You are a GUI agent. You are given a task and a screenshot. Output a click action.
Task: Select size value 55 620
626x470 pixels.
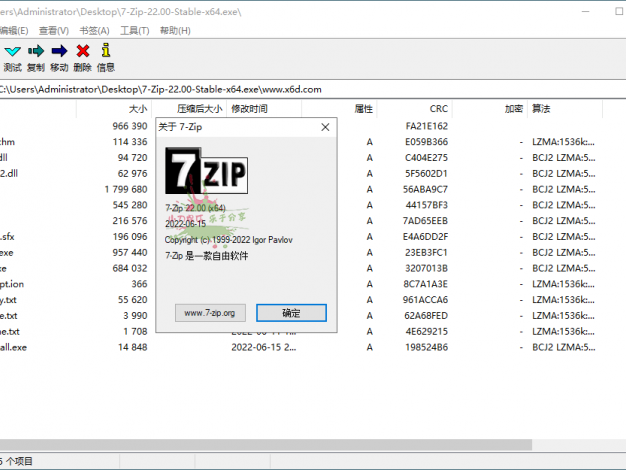[x=133, y=300]
